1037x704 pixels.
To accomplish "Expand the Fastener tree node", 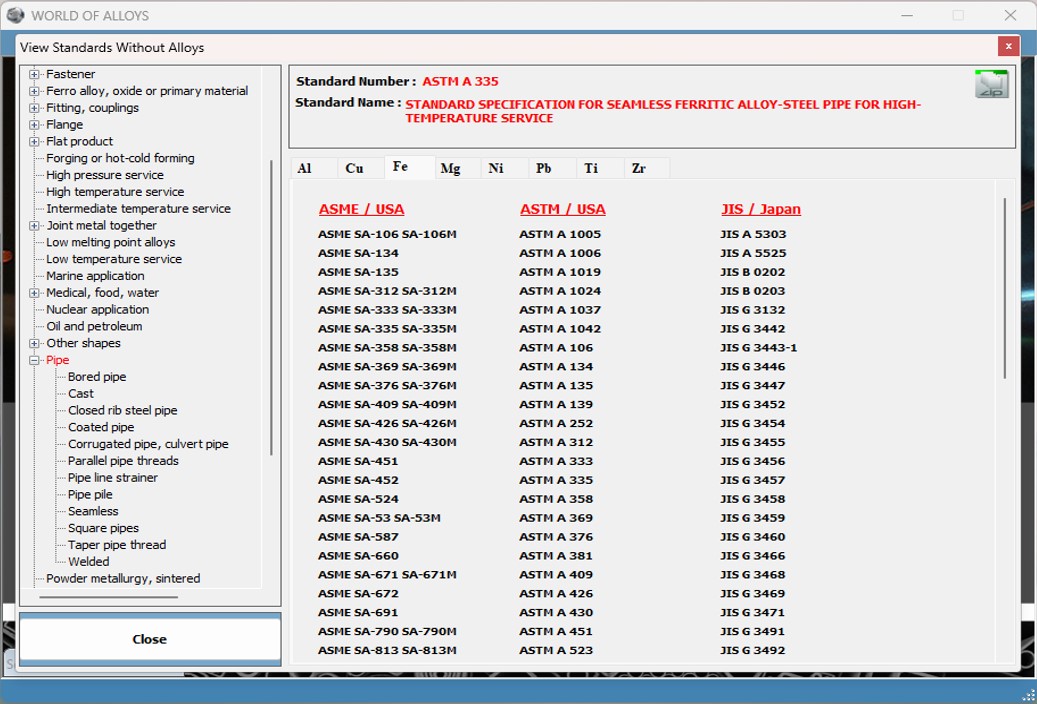I will [34, 74].
